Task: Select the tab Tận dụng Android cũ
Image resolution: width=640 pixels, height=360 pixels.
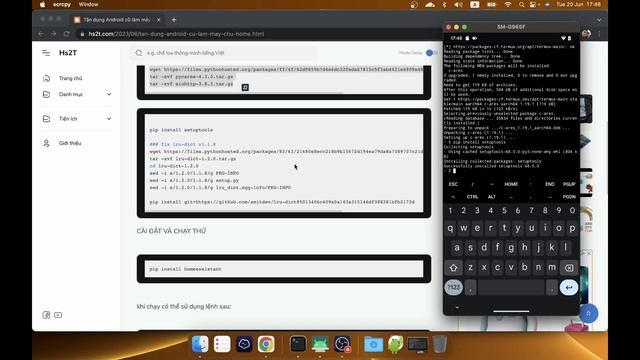Action: pyautogui.click(x=117, y=20)
